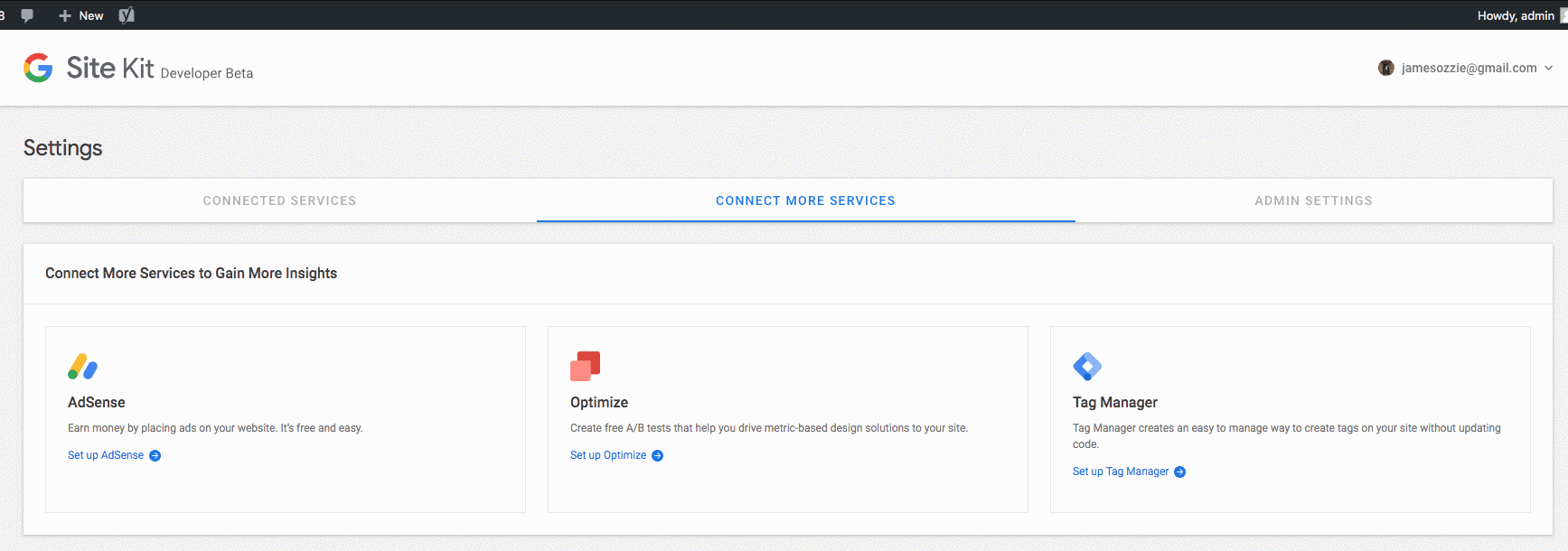This screenshot has height=551, width=1568.
Task: Expand the jamesozzie@gmail.com account dropdown chevron
Action: point(1548,68)
